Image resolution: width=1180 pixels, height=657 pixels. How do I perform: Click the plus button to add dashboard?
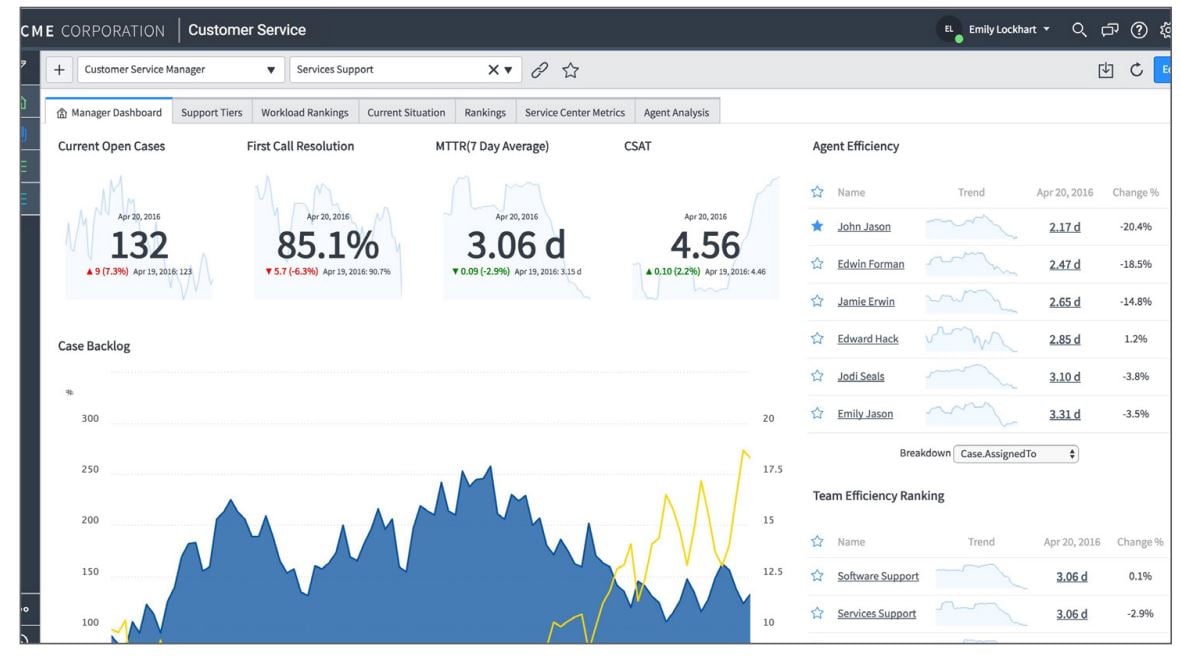[x=59, y=70]
